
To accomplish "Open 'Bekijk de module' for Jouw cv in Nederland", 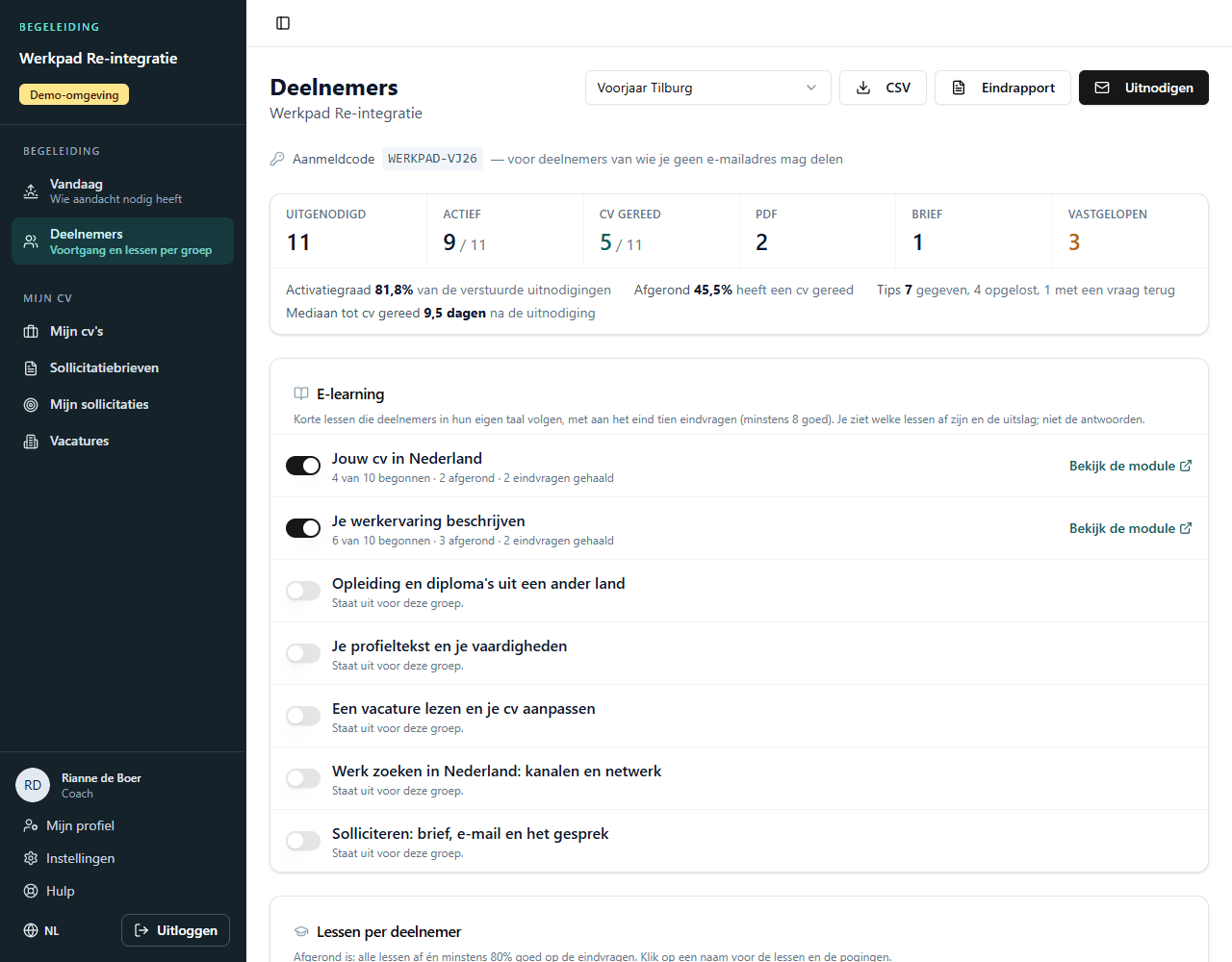I will 1131,466.
